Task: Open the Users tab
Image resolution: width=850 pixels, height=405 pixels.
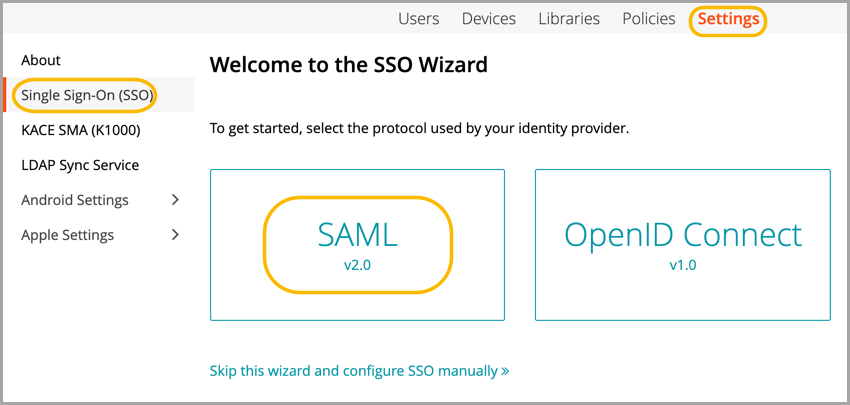Action: point(418,19)
